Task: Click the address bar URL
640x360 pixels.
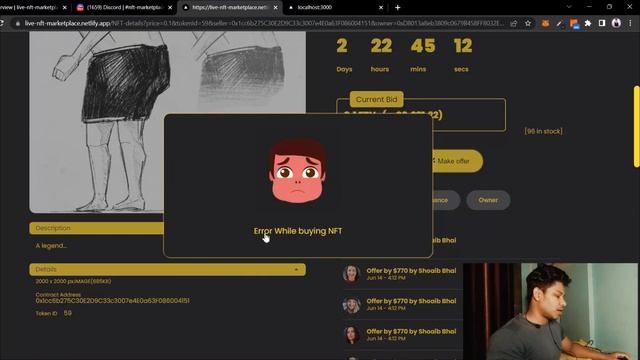Action: coord(263,23)
